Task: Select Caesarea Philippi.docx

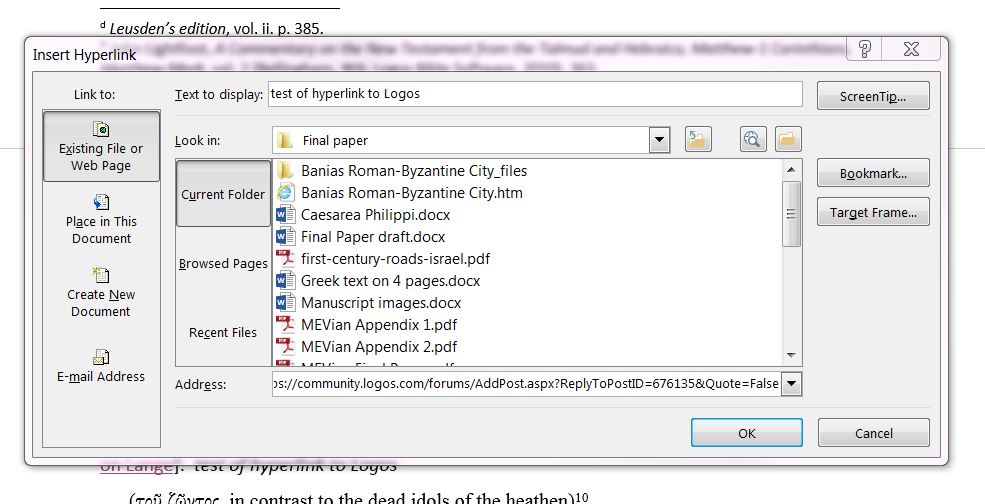Action: pos(376,214)
